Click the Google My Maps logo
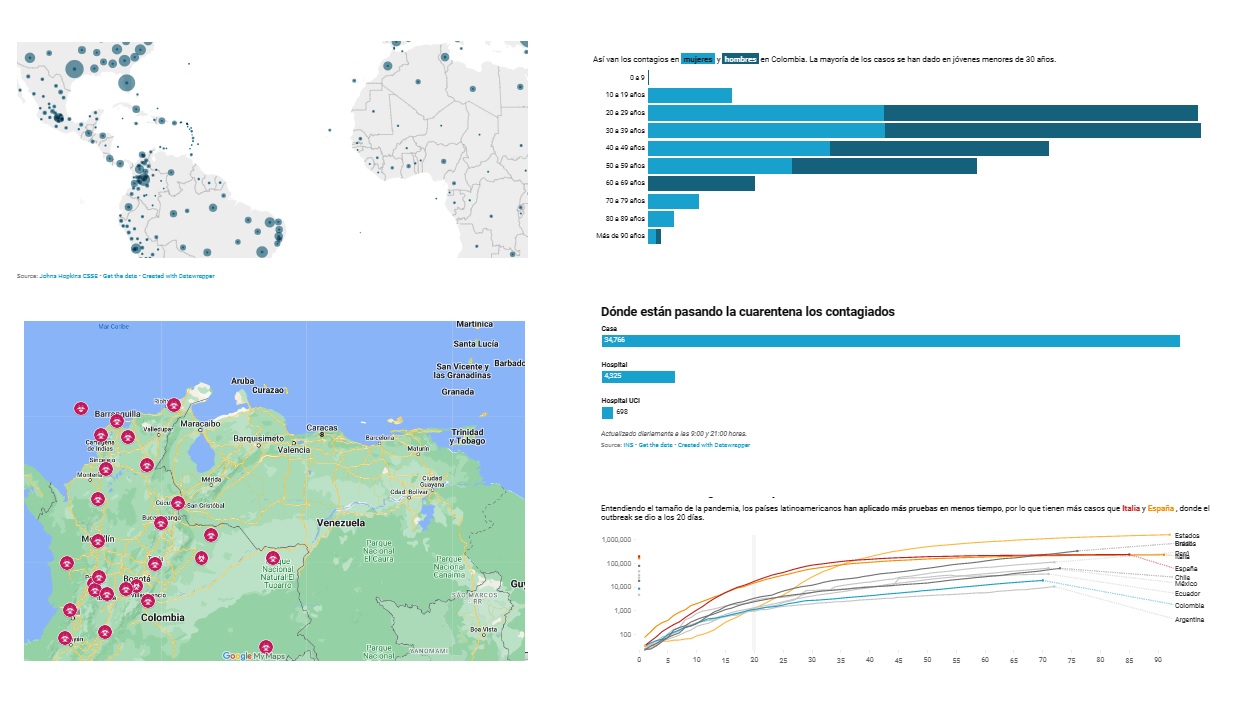The width and height of the screenshot is (1252, 720). coord(251,656)
